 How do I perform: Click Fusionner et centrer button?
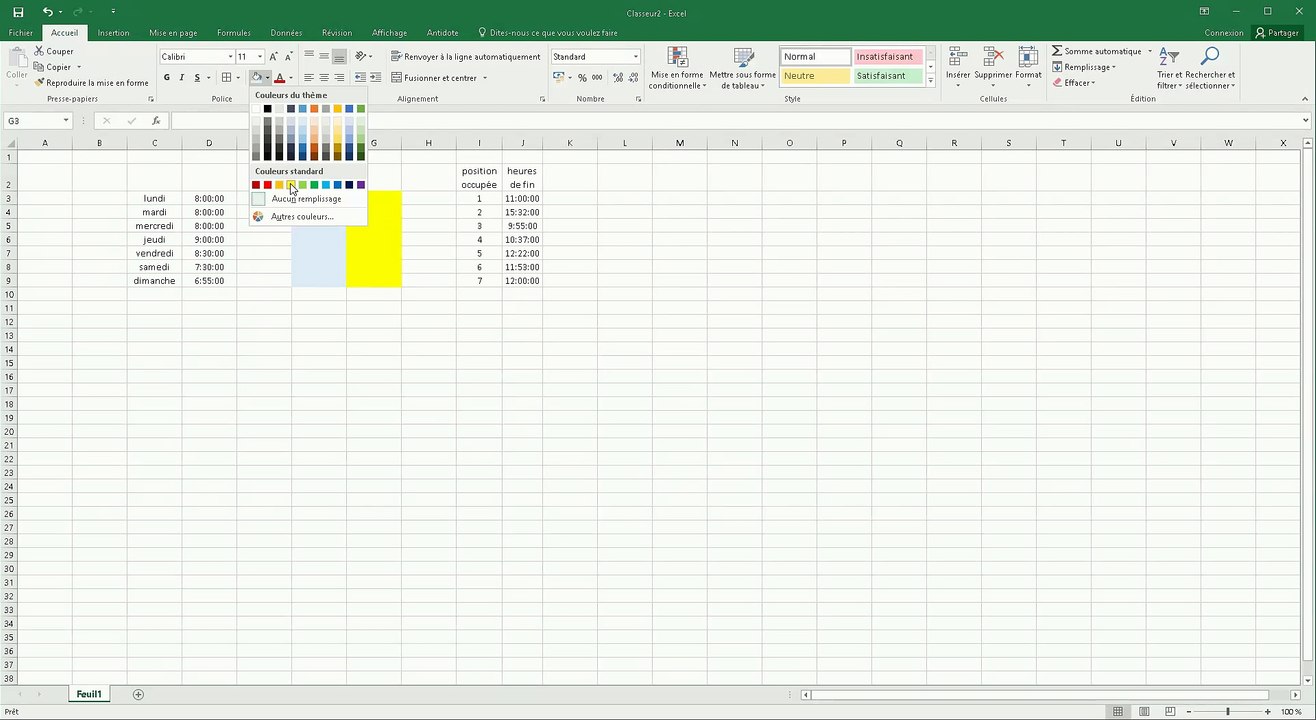click(x=434, y=78)
